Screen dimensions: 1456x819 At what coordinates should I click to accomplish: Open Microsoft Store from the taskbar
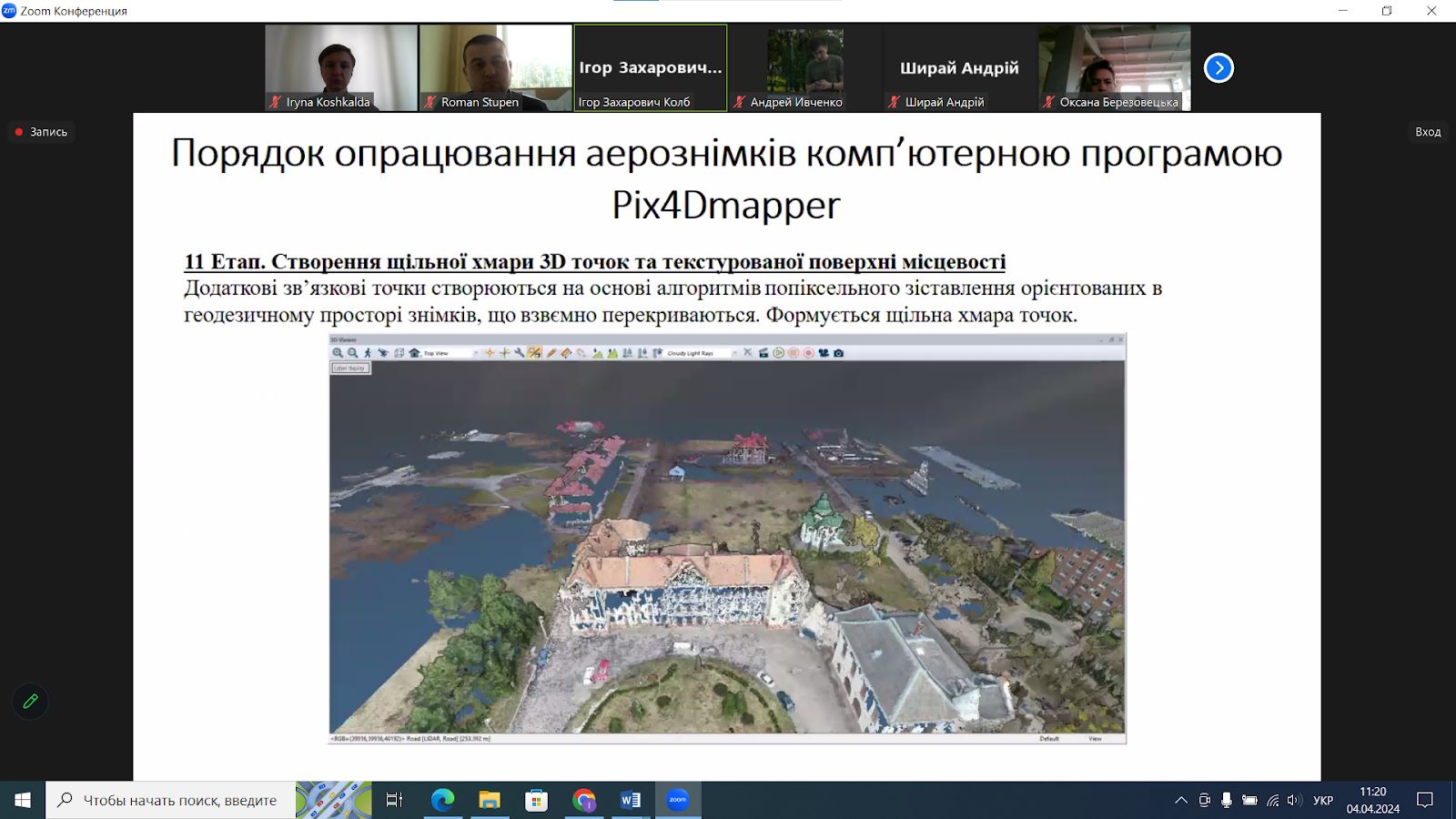tap(537, 800)
